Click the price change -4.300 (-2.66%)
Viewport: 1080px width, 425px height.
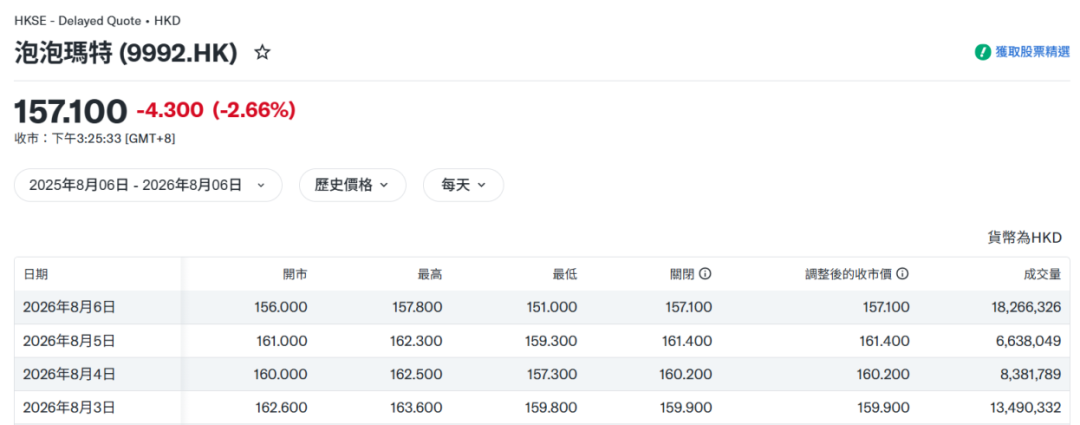(x=216, y=110)
